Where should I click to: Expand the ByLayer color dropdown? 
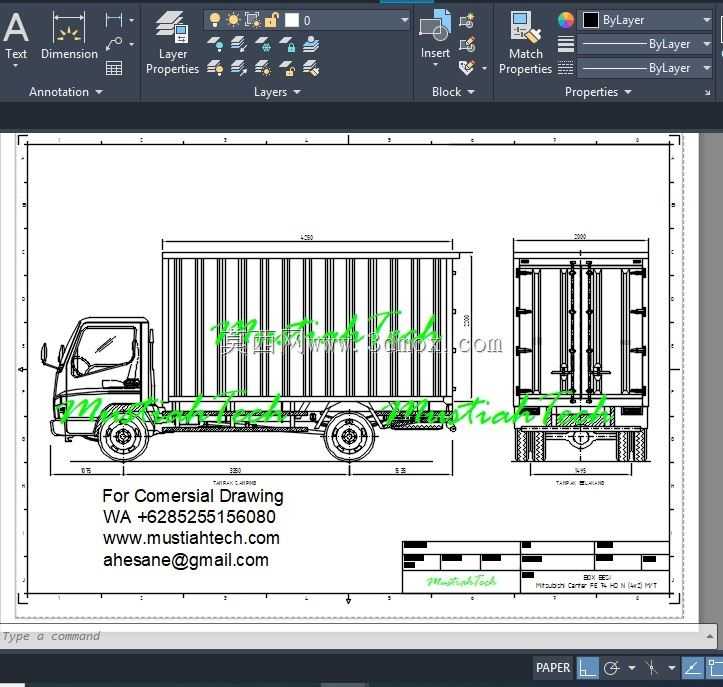pyautogui.click(x=645, y=20)
